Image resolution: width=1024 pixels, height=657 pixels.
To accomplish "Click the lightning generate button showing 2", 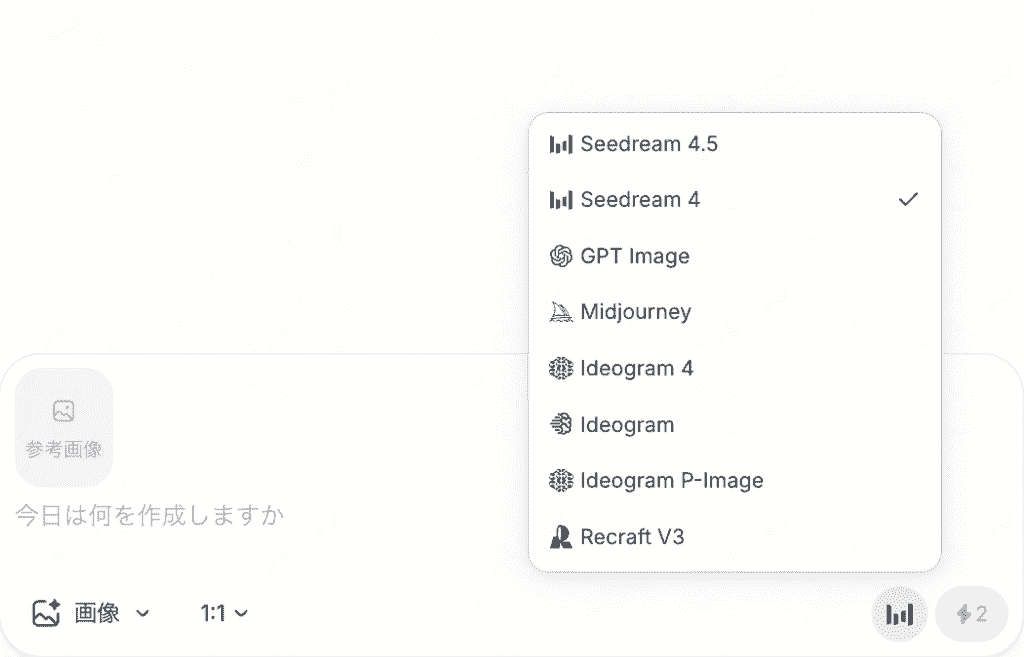I will (x=971, y=614).
